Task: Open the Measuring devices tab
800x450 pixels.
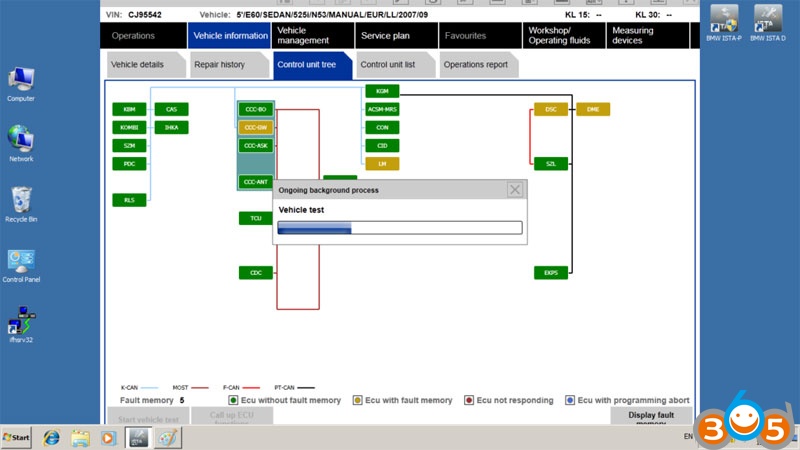Action: point(647,36)
